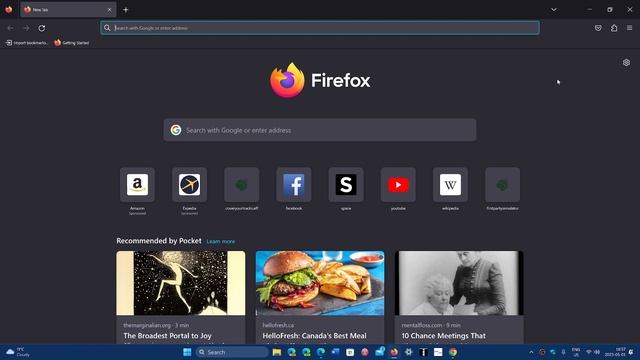The height and width of the screenshot is (360, 640).
Task: Open the Firefox hamburger application menu
Action: tap(630, 28)
